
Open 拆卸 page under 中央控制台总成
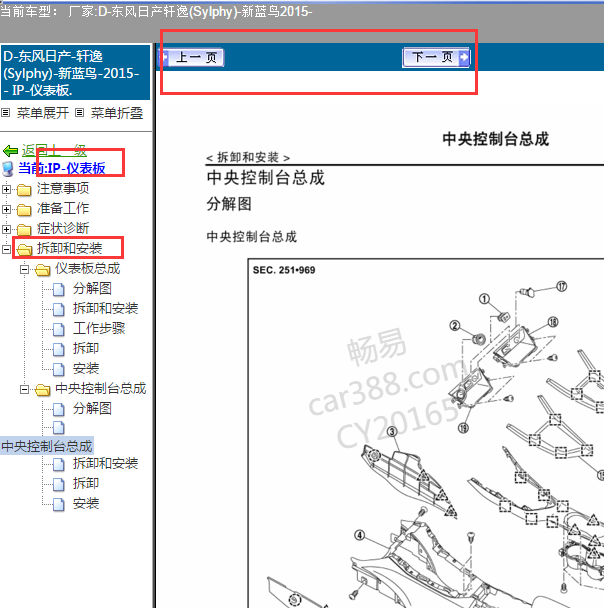click(x=86, y=483)
